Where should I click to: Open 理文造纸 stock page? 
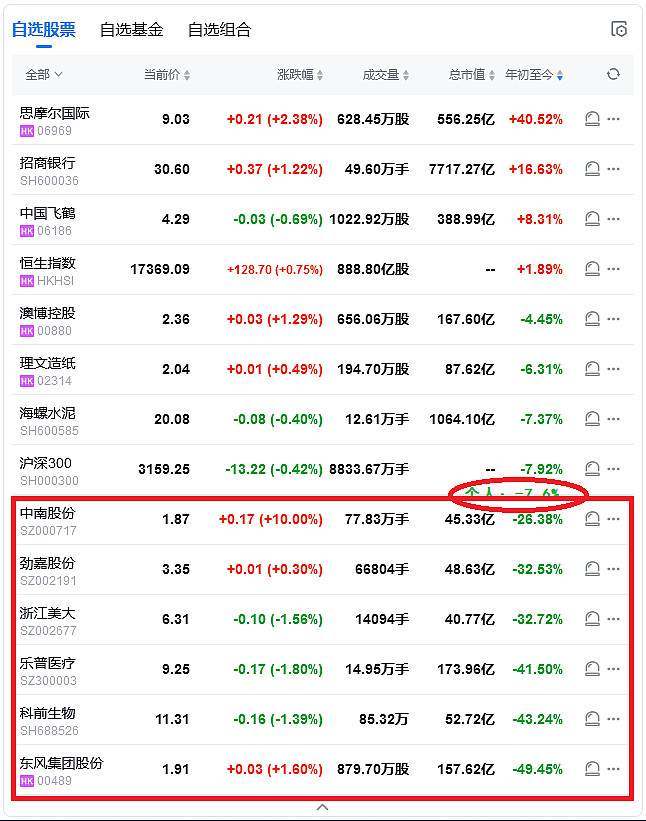pos(48,363)
